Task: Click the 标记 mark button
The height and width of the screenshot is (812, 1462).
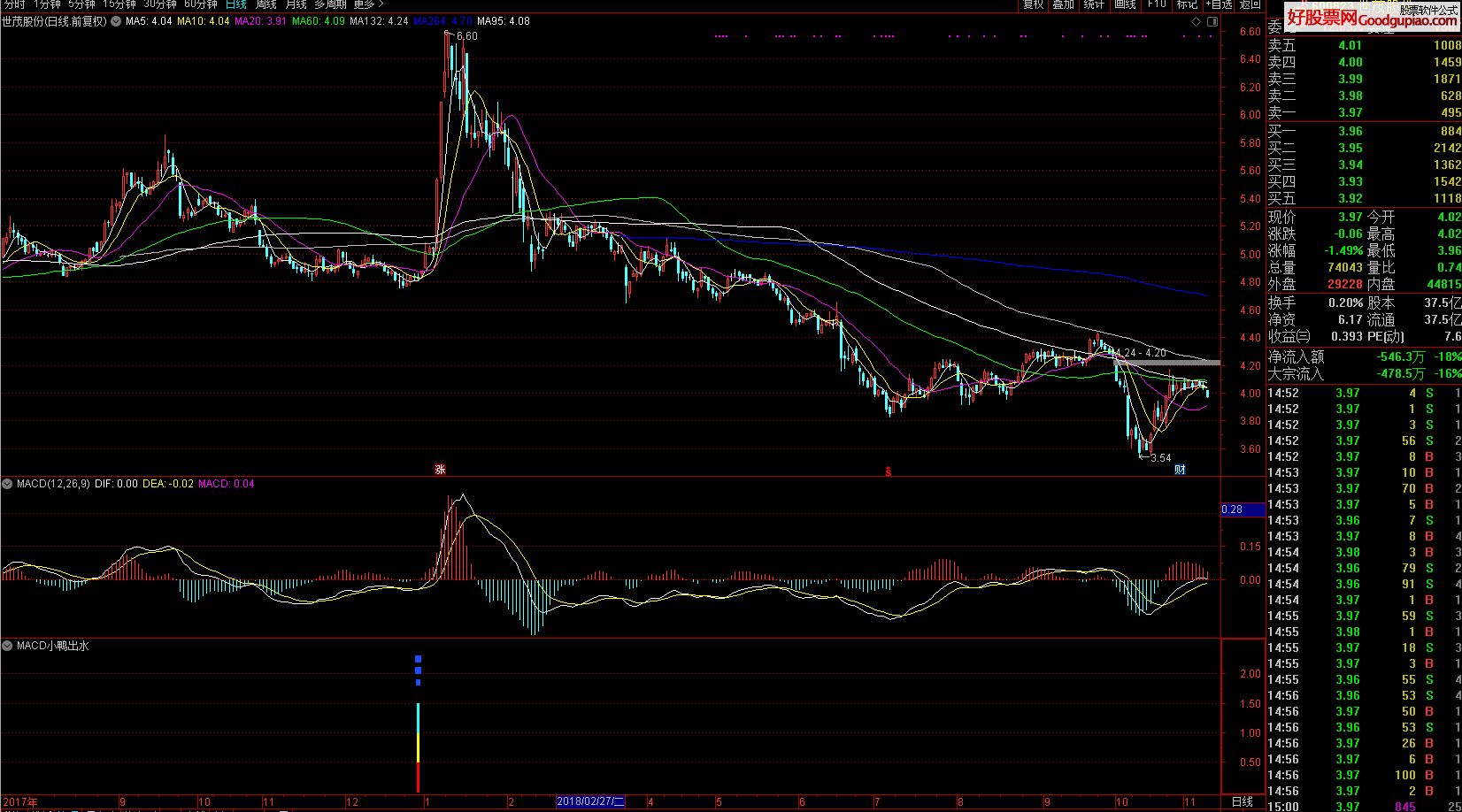Action: click(x=1187, y=4)
